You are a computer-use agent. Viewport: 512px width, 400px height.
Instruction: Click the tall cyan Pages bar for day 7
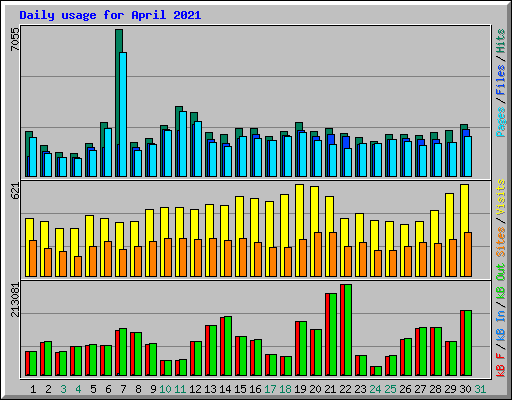[123, 114]
